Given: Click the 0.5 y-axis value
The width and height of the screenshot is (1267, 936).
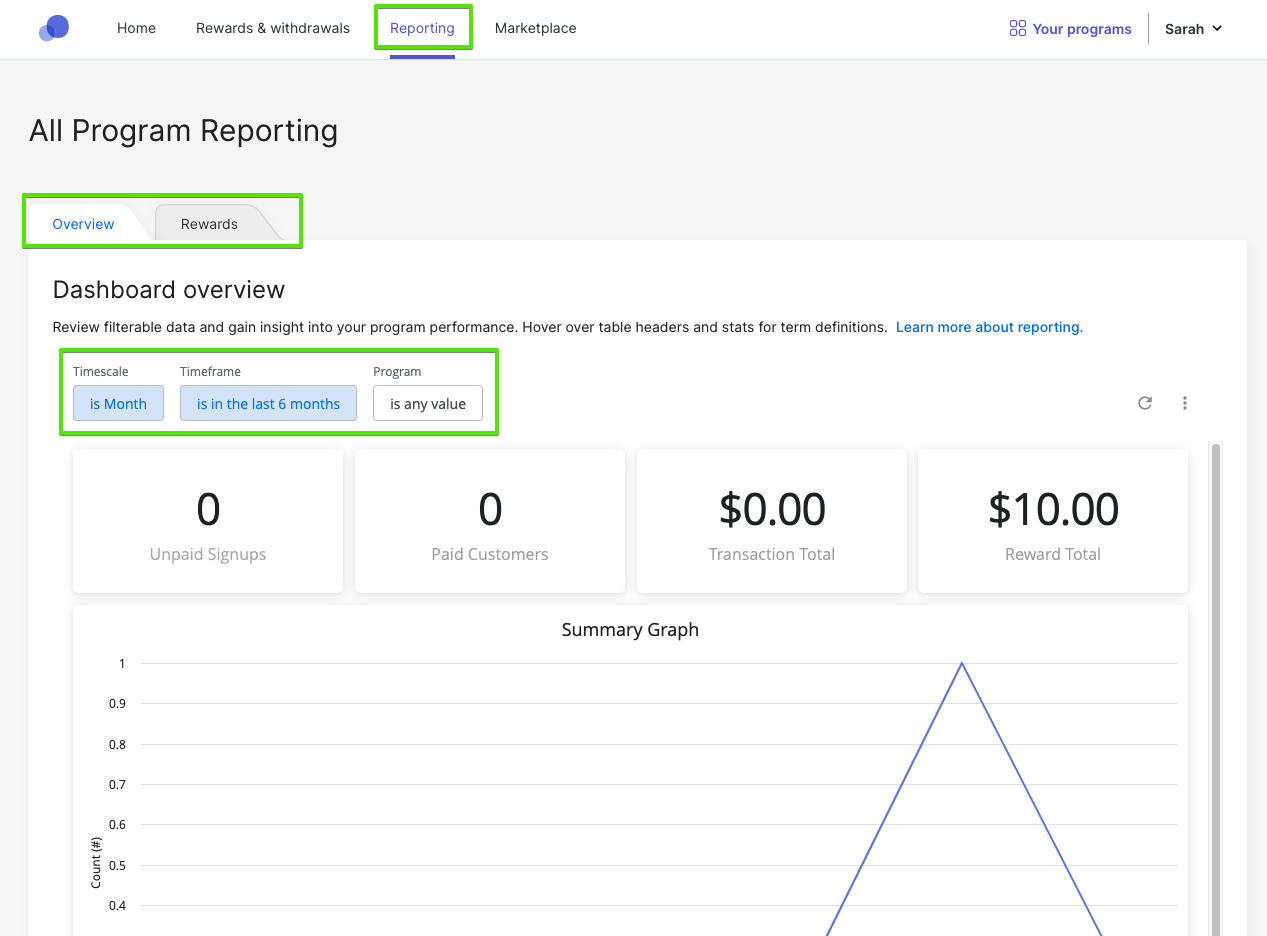Looking at the screenshot, I should click(117, 865).
